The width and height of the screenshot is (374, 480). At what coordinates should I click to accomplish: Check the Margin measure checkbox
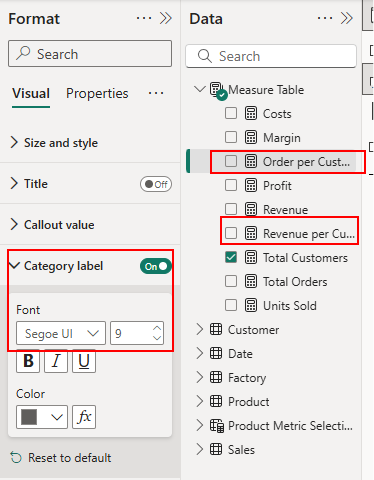click(x=231, y=137)
